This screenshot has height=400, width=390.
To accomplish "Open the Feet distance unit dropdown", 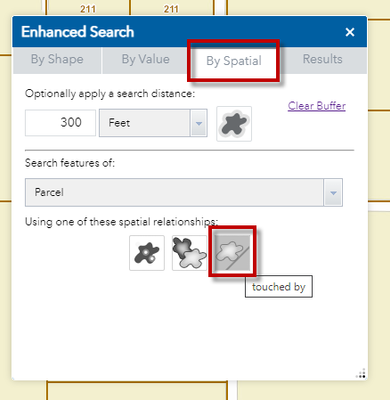I will click(x=153, y=123).
